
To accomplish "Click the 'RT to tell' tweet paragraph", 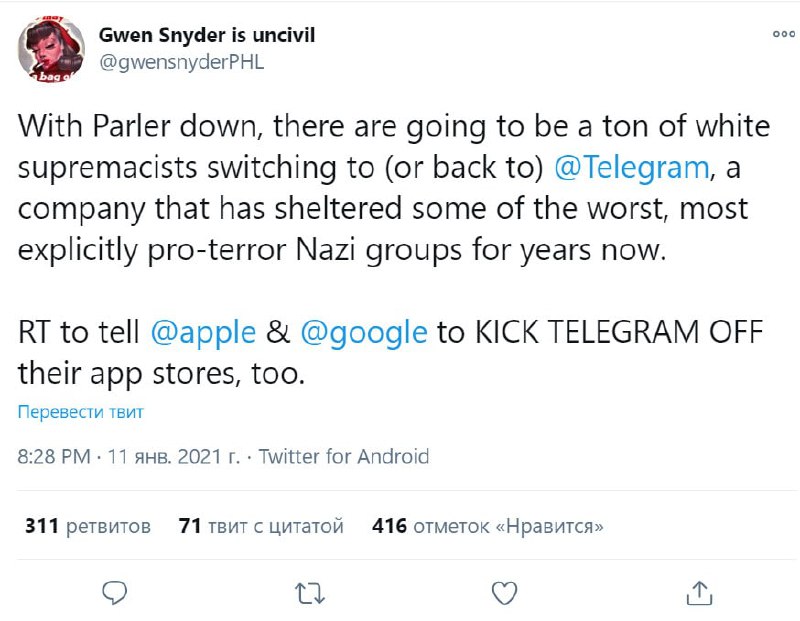I will pyautogui.click(x=380, y=352).
